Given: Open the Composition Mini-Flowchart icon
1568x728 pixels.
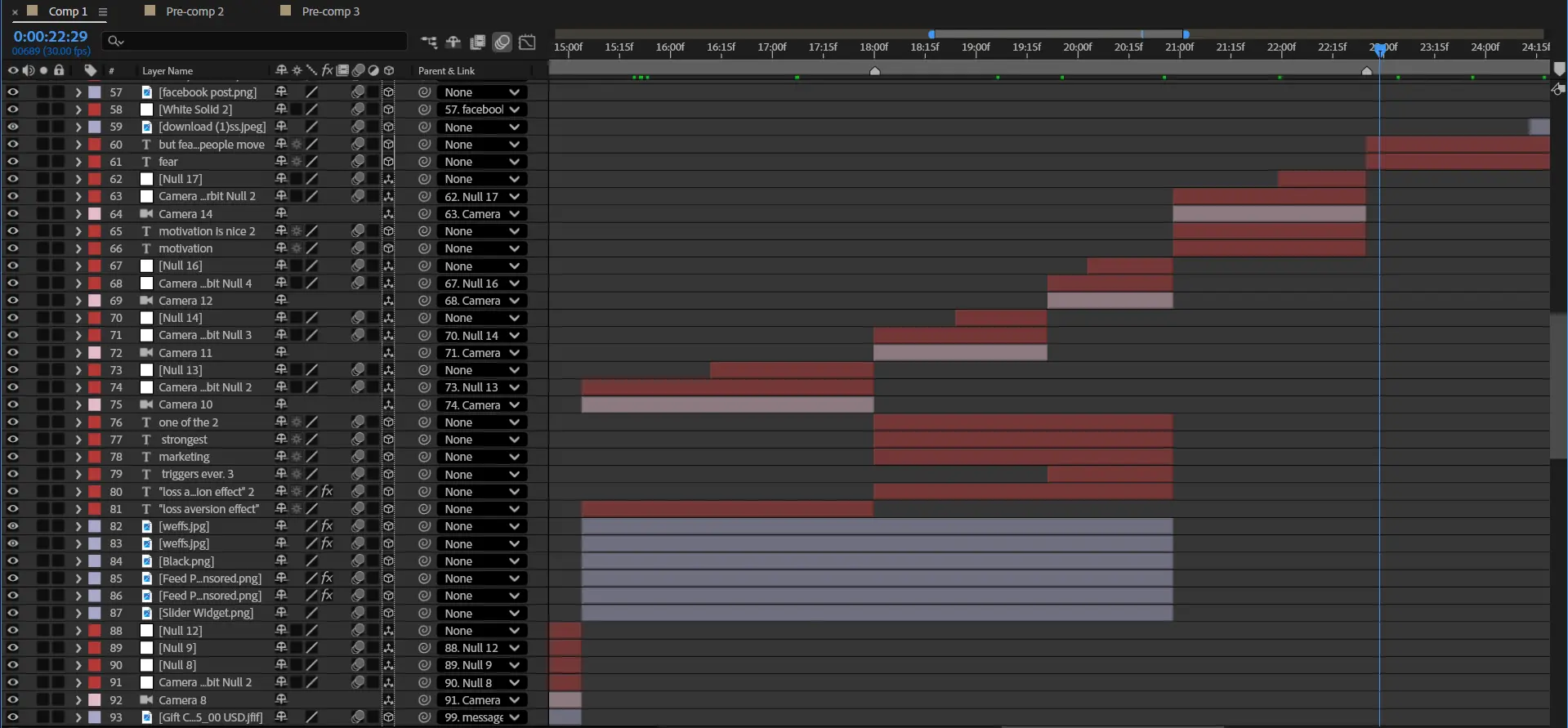Looking at the screenshot, I should [x=428, y=42].
